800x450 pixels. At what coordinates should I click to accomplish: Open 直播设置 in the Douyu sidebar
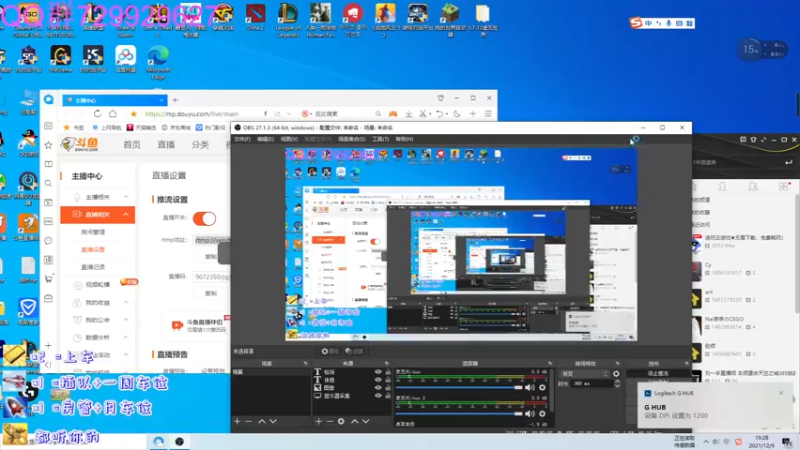[93, 249]
